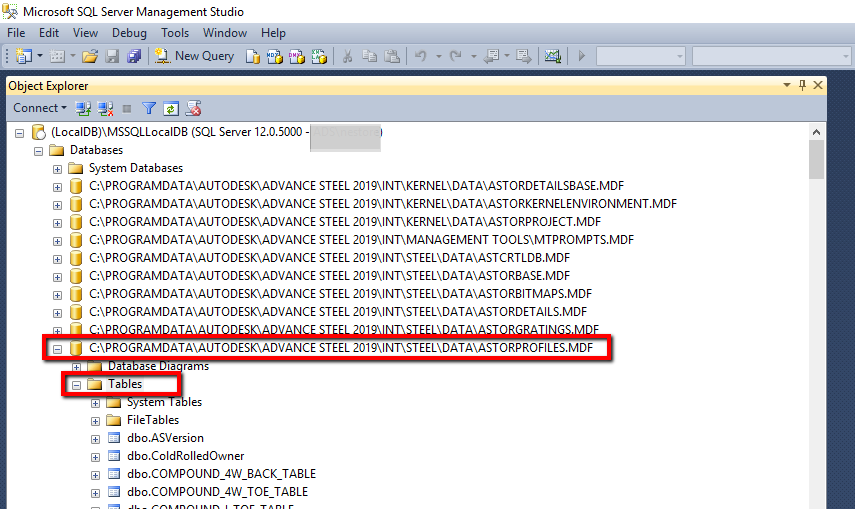The height and width of the screenshot is (509, 855).
Task: Collapse the Databases folder node
Action: 38,151
